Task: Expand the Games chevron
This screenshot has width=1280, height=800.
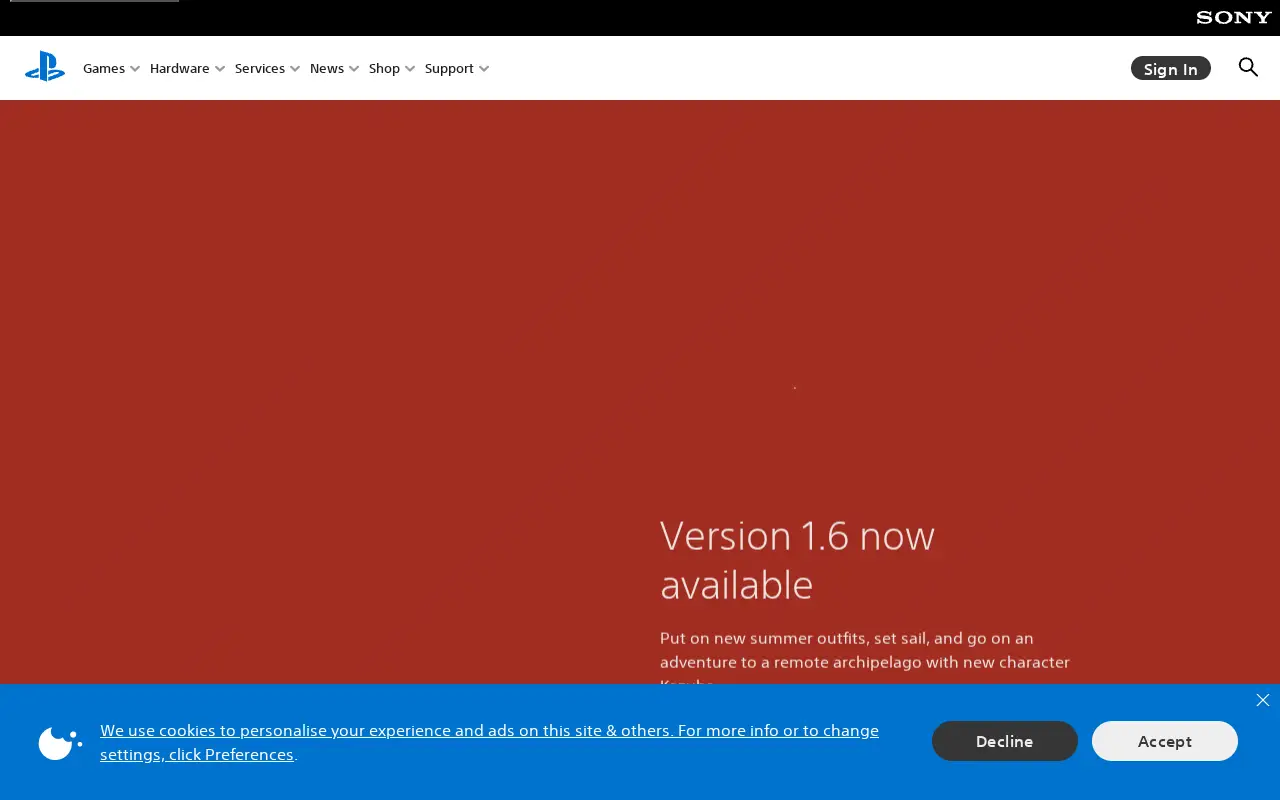Action: 135,69
